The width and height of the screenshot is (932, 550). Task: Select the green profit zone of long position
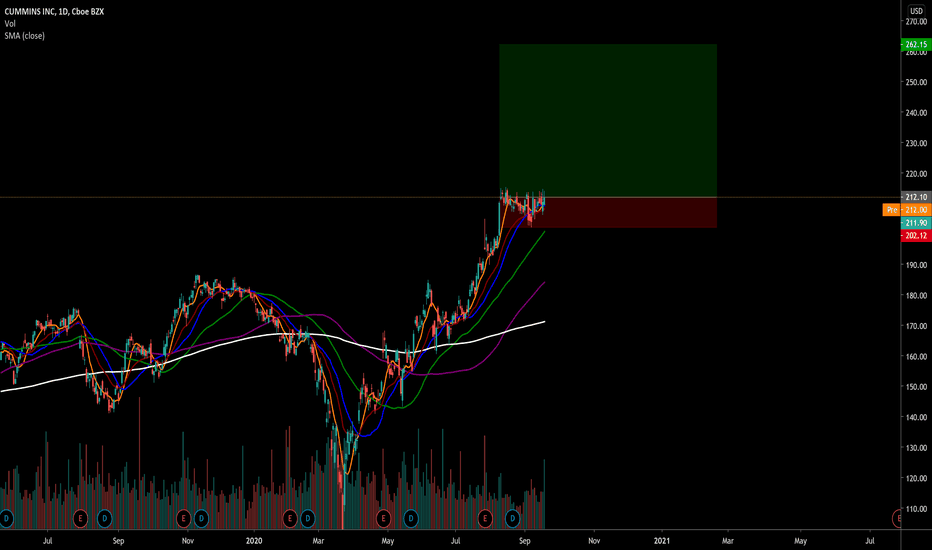point(608,120)
